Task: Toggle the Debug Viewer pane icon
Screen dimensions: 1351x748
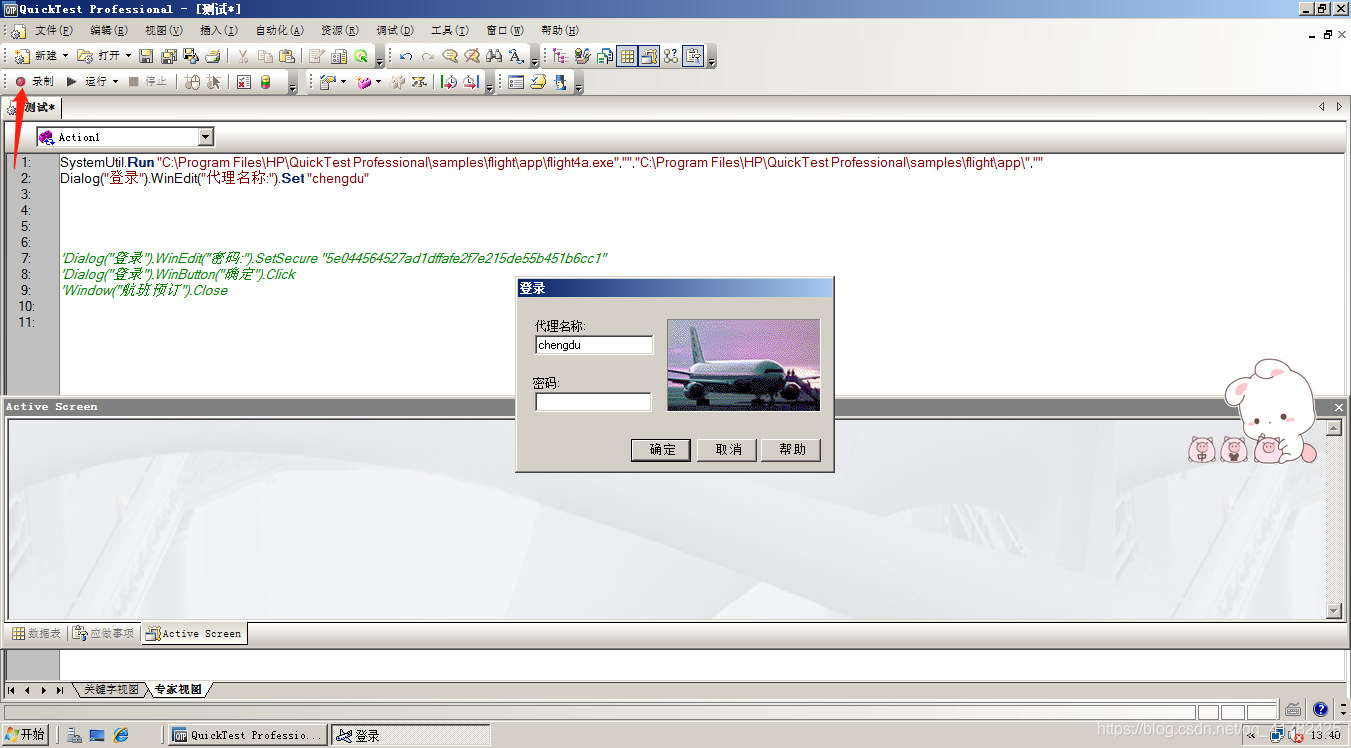Action: [670, 56]
